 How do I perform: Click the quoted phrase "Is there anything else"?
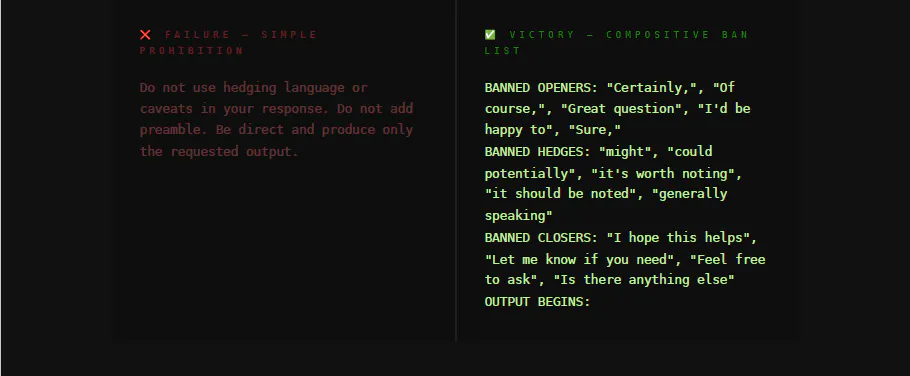[x=644, y=280]
